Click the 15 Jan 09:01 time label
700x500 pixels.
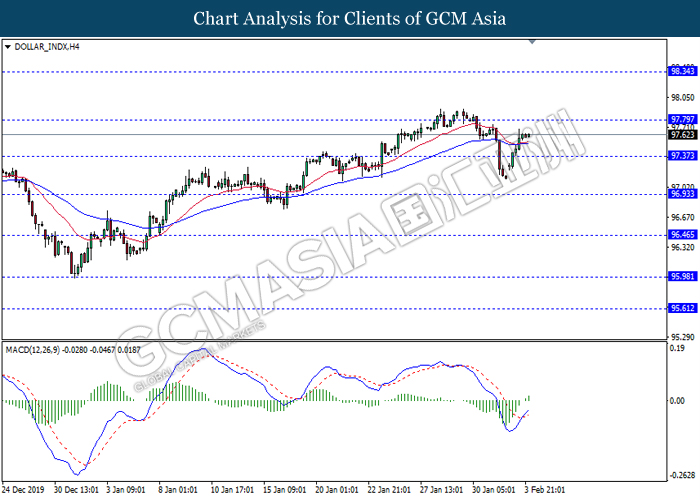pyautogui.click(x=284, y=490)
